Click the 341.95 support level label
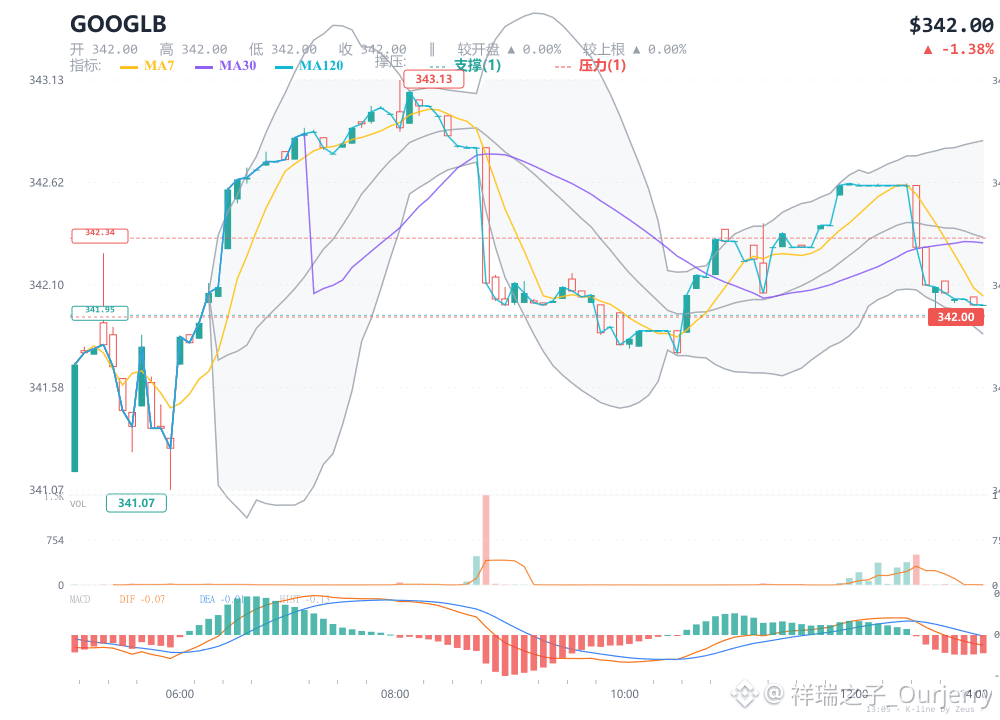 click(x=100, y=312)
